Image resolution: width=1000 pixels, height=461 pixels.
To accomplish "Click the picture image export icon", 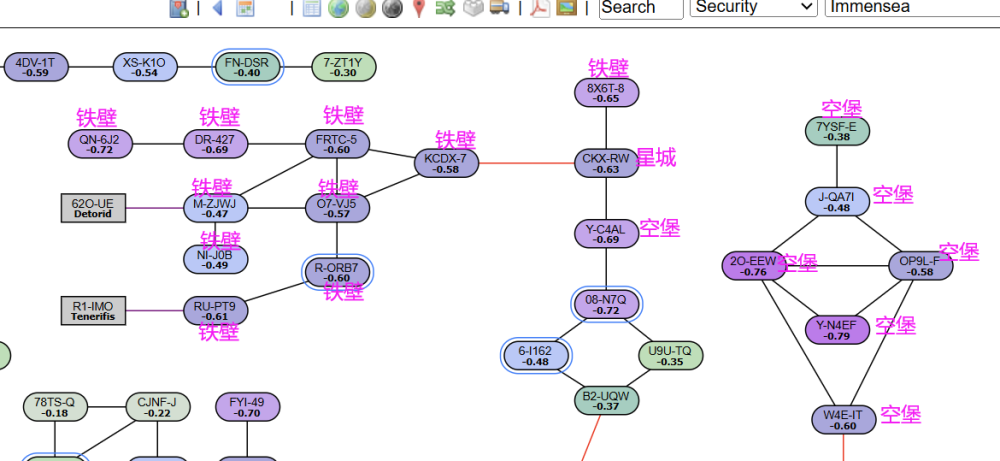I will coord(566,8).
